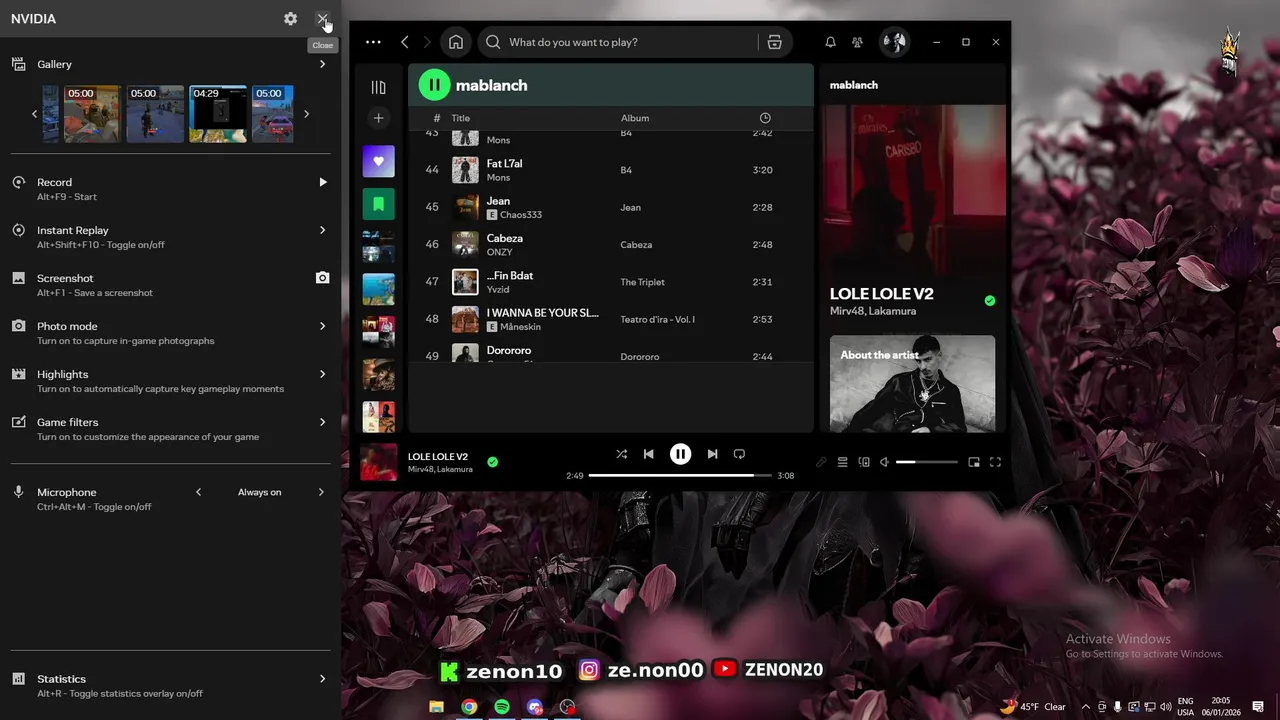Screen dimensions: 1280x720
Task: Seek on the song progress bar
Action: pos(680,476)
